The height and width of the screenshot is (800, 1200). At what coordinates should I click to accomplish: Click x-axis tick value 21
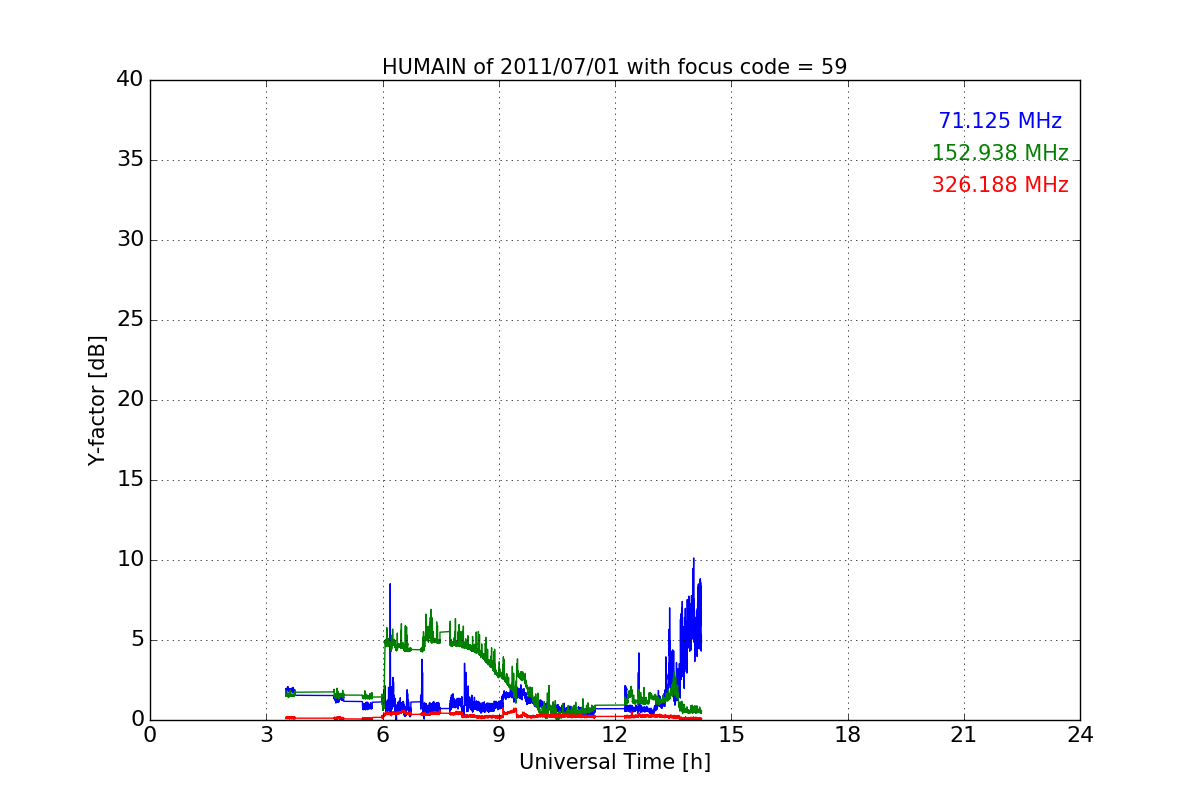[964, 735]
